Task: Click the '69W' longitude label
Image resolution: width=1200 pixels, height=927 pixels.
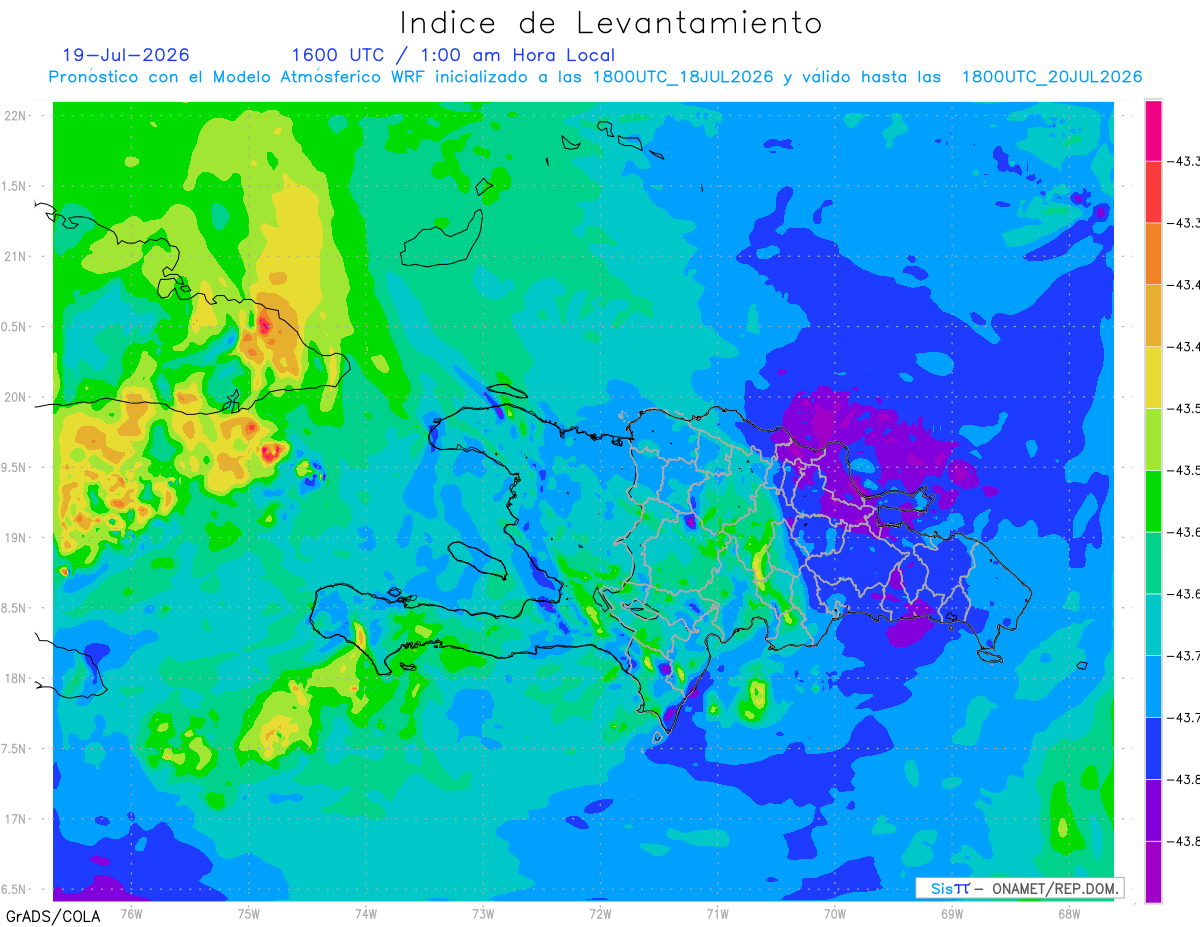Action: point(952,912)
